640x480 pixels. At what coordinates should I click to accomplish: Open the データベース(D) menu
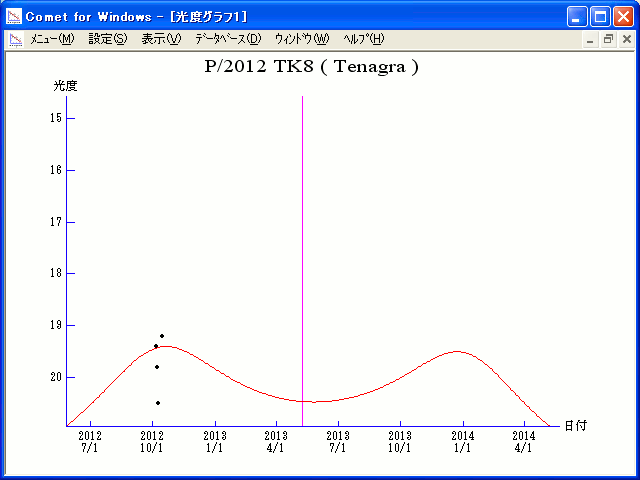coord(228,39)
